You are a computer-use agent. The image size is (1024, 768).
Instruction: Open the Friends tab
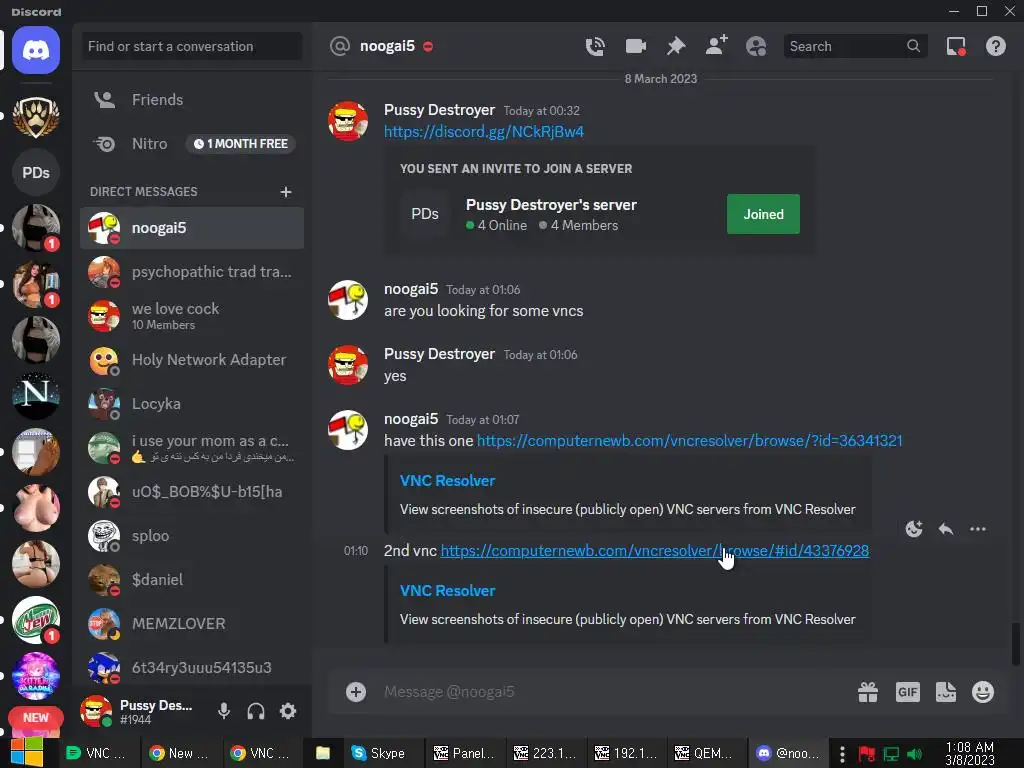[192, 100]
